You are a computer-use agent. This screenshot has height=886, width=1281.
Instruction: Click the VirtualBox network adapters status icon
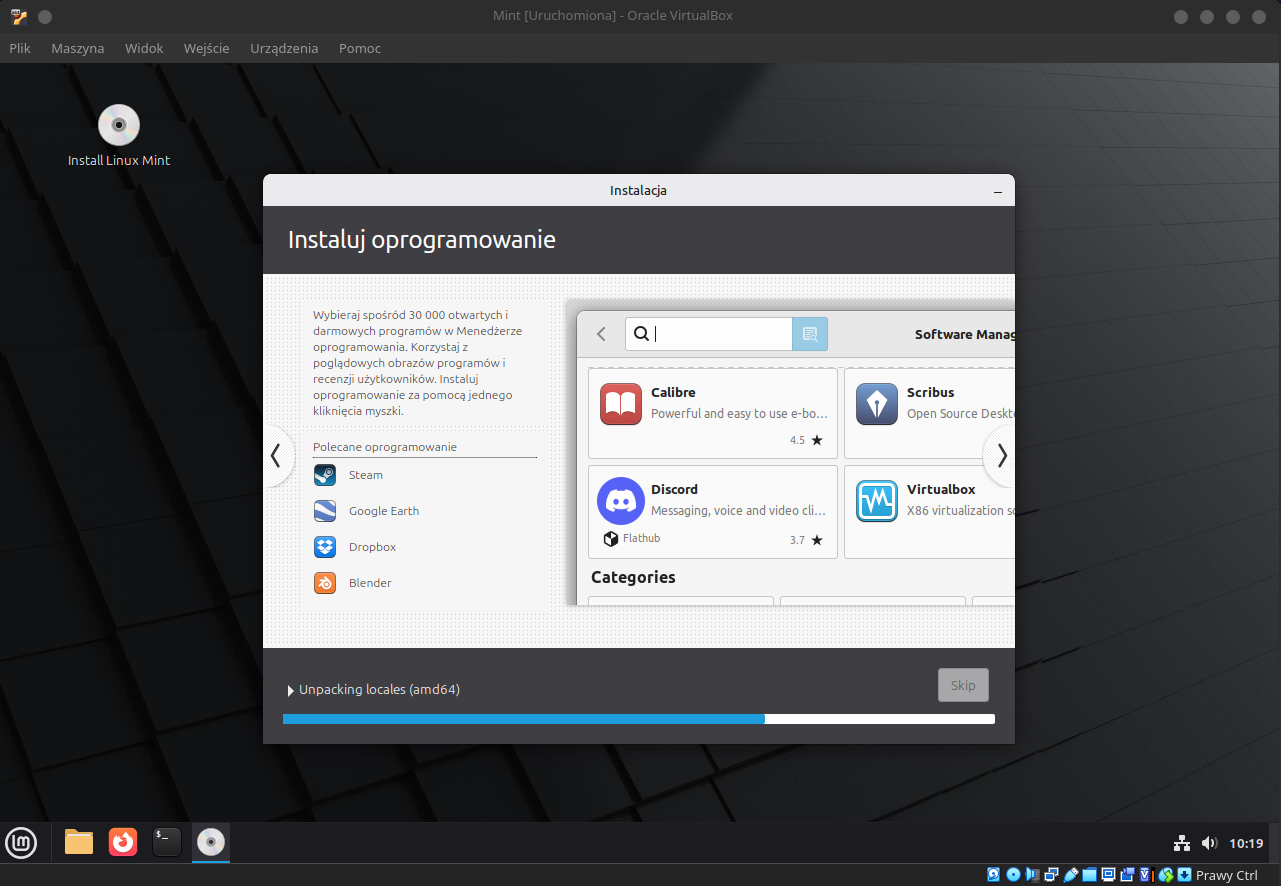click(1052, 875)
